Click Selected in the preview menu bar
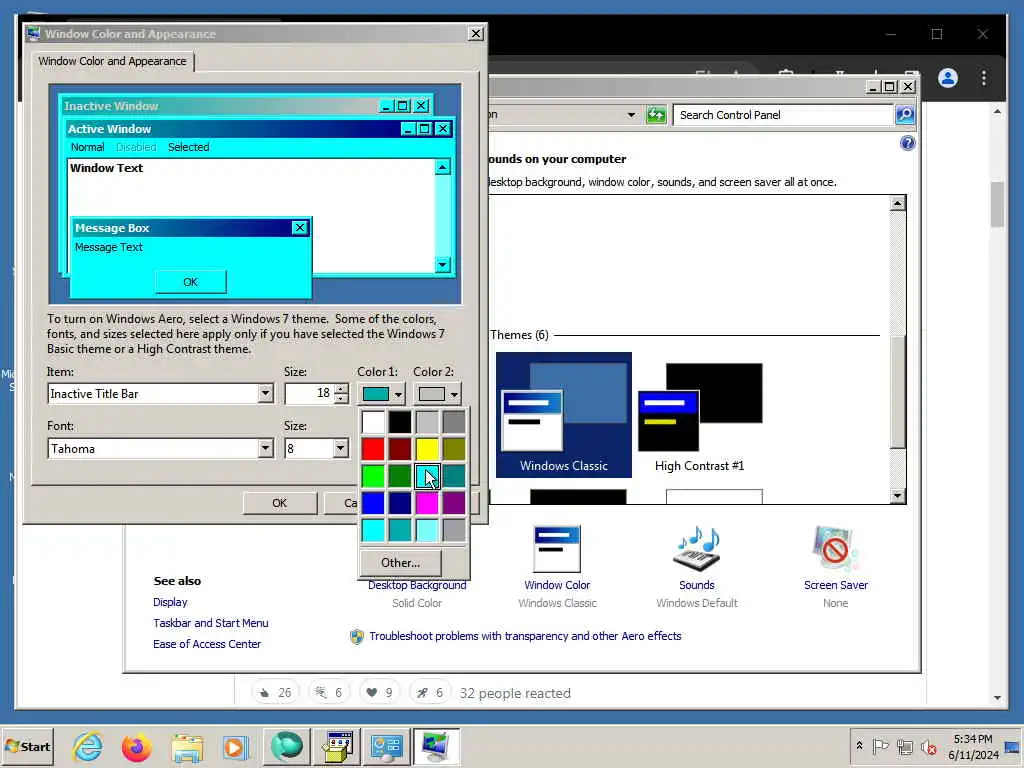 [189, 148]
